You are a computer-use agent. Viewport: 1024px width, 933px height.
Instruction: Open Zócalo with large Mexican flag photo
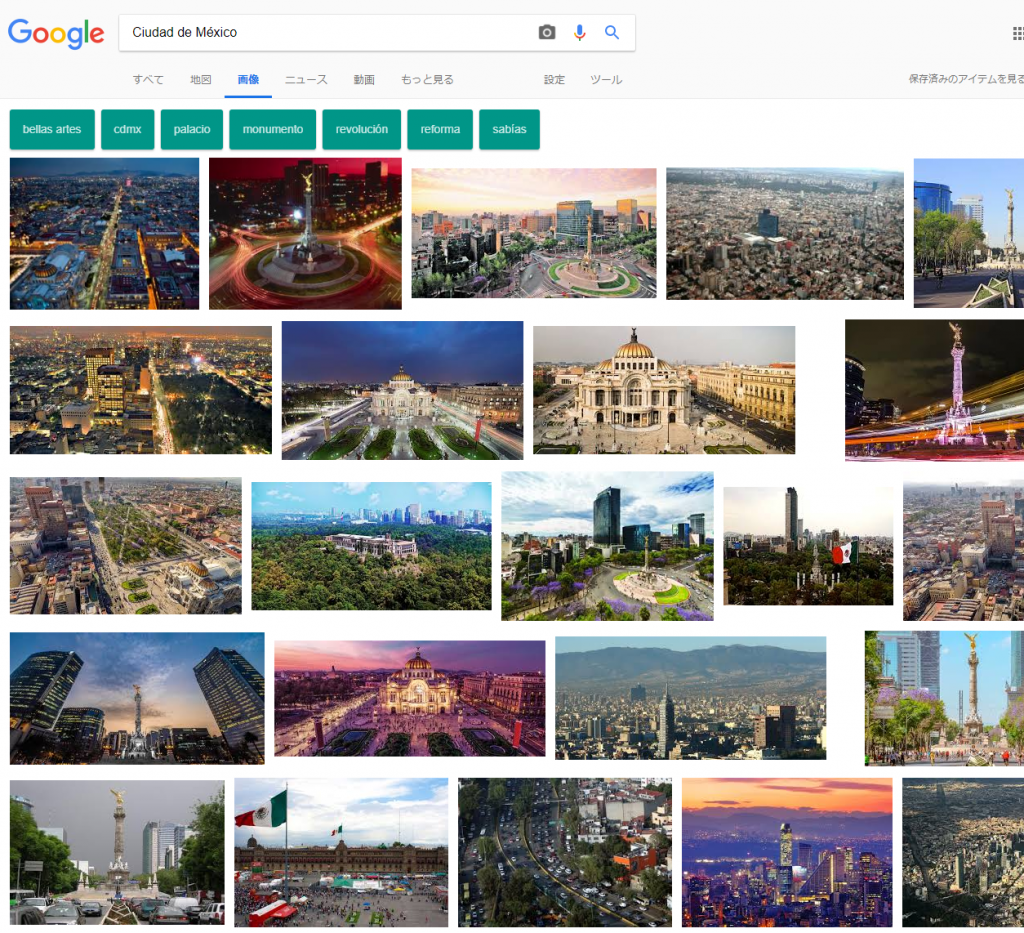[342, 852]
